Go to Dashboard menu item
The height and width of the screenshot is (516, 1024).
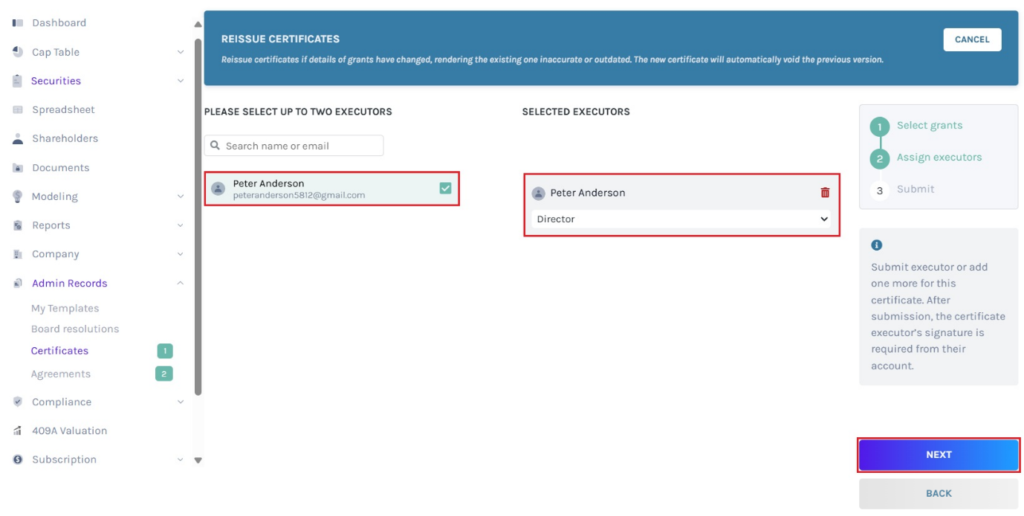(x=59, y=23)
